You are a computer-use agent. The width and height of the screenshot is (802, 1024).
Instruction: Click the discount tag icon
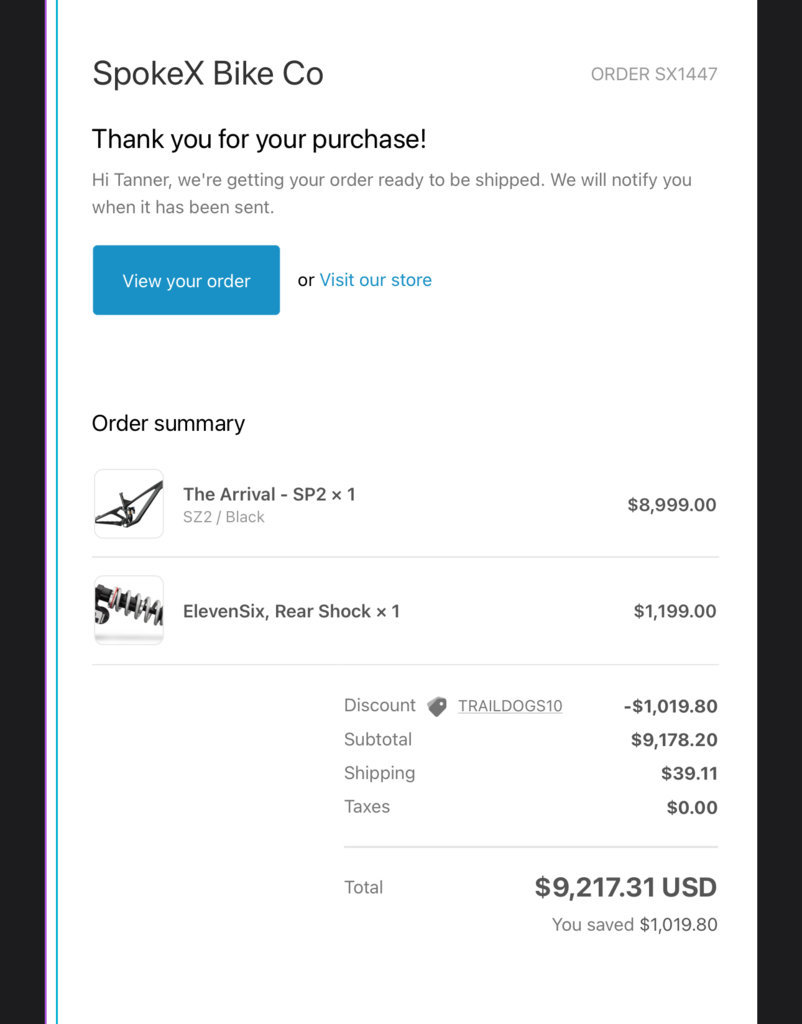tap(437, 707)
